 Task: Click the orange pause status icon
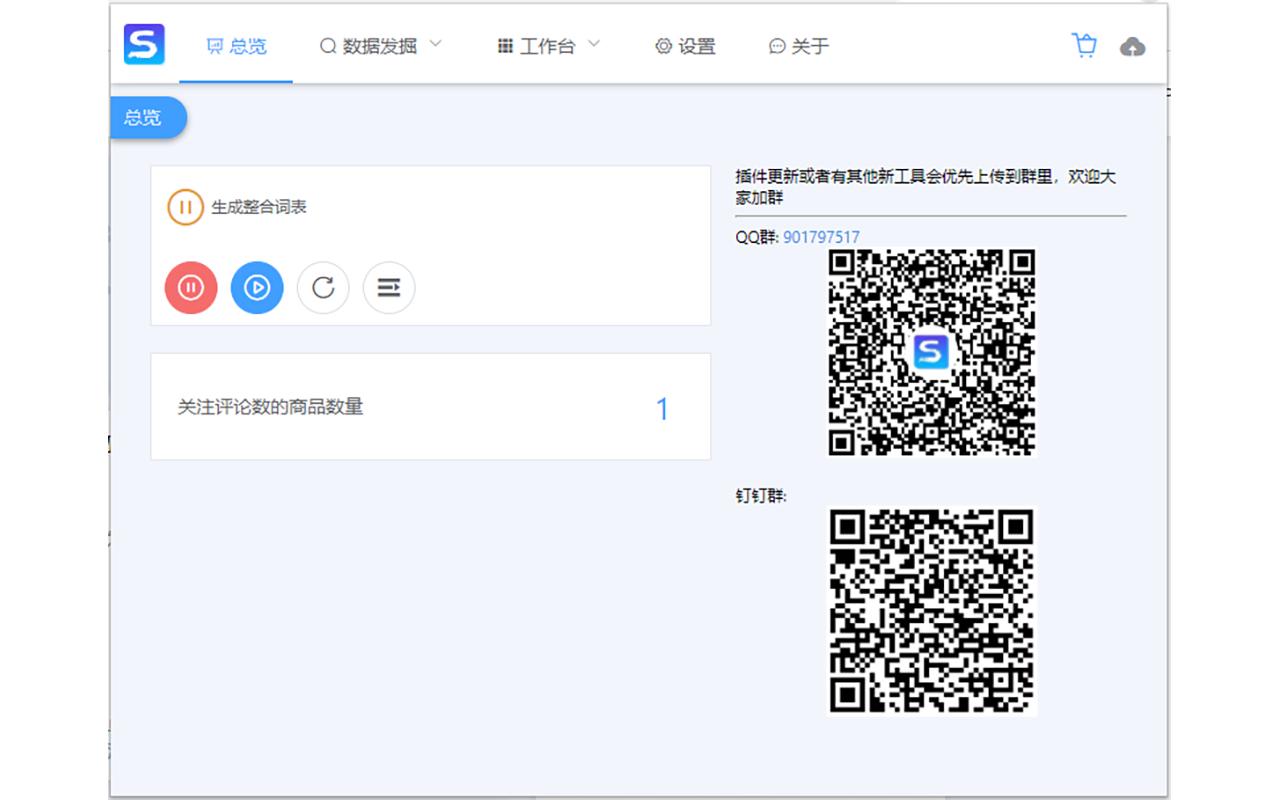(185, 207)
